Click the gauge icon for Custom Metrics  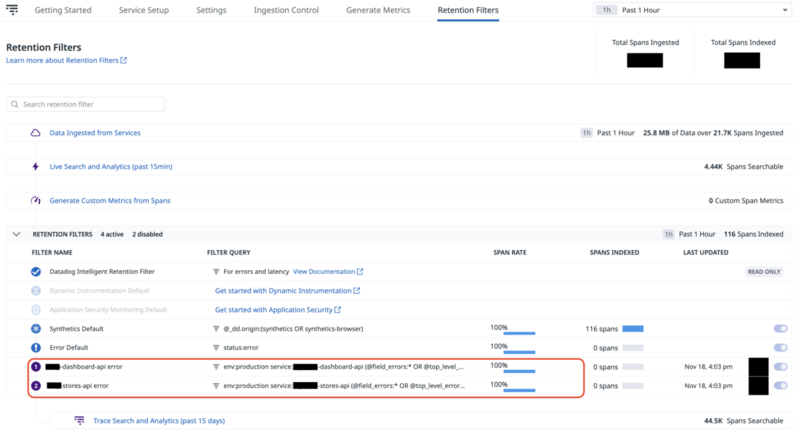point(35,200)
